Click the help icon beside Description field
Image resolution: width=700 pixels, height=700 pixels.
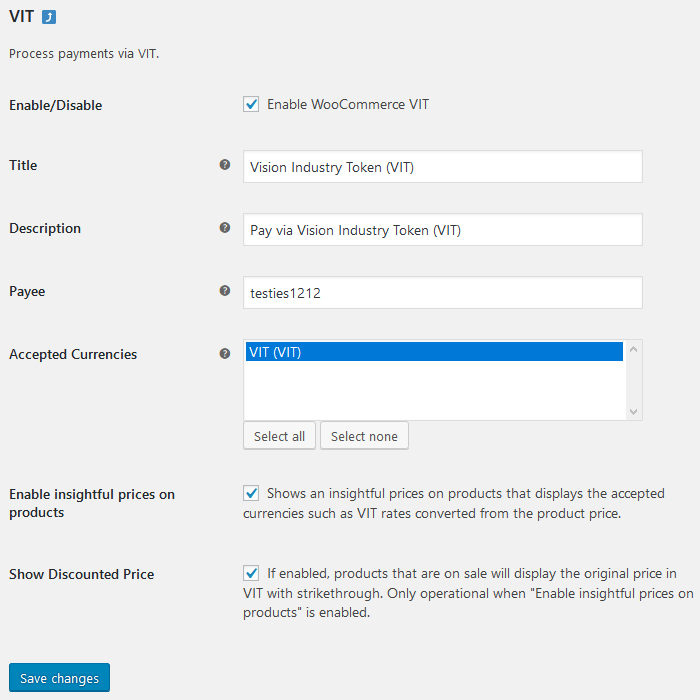click(x=225, y=228)
